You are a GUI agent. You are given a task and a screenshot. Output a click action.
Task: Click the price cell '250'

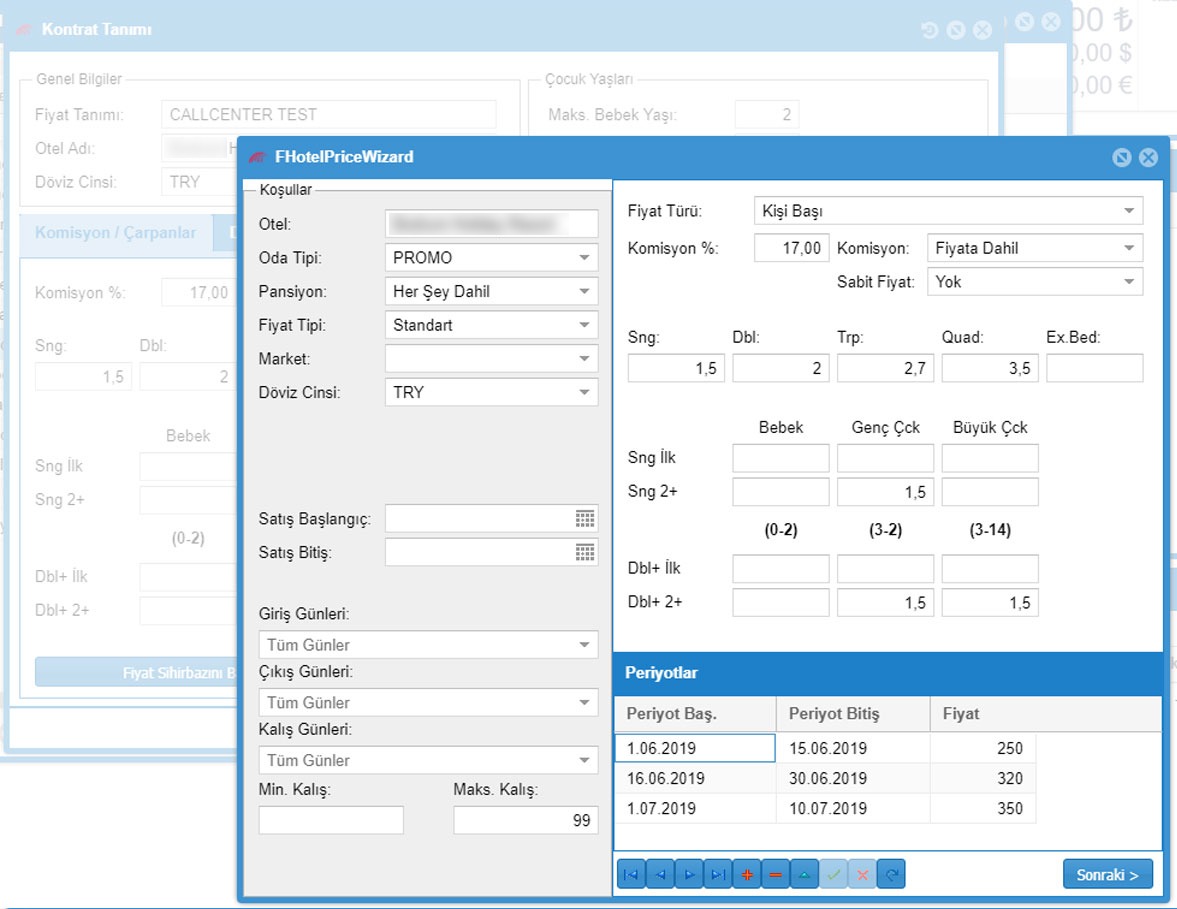click(x=983, y=748)
